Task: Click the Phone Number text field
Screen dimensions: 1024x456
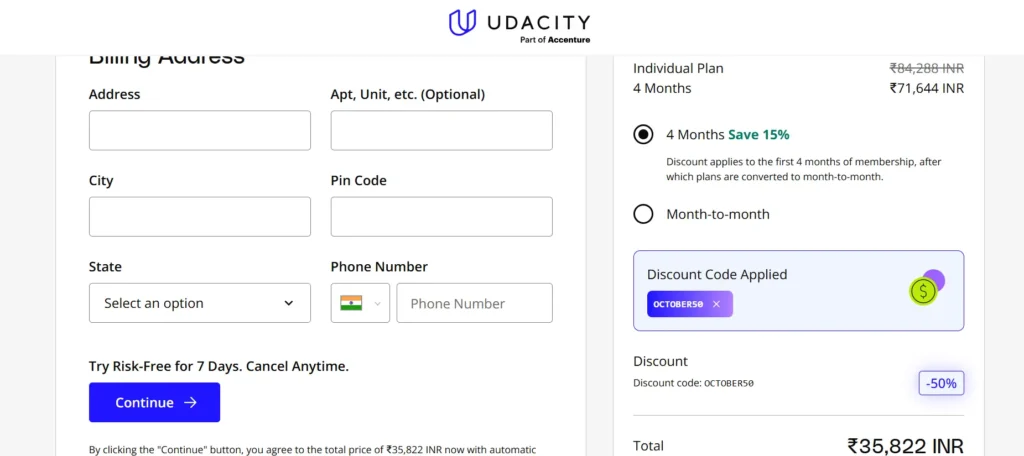Action: tap(474, 303)
